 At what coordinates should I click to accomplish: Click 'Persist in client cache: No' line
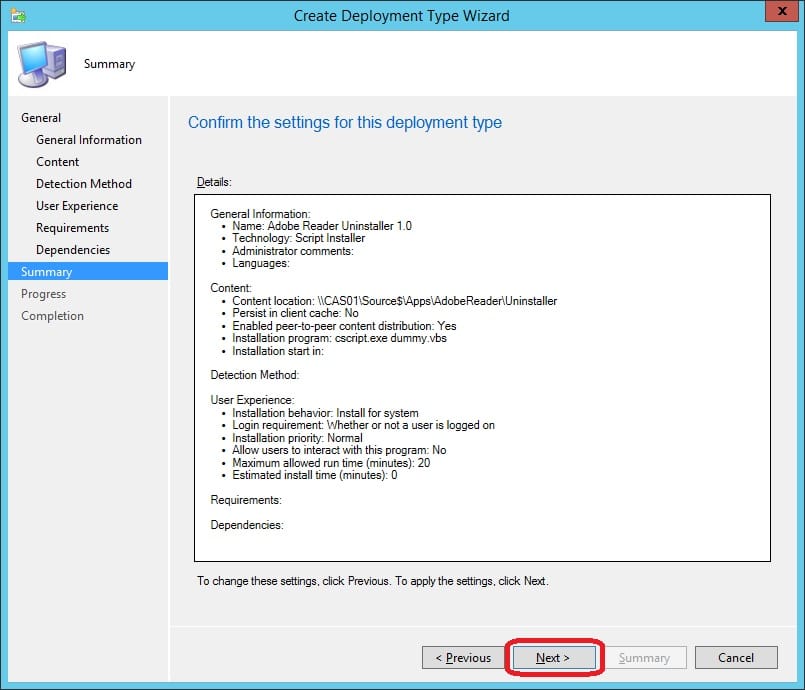(295, 313)
